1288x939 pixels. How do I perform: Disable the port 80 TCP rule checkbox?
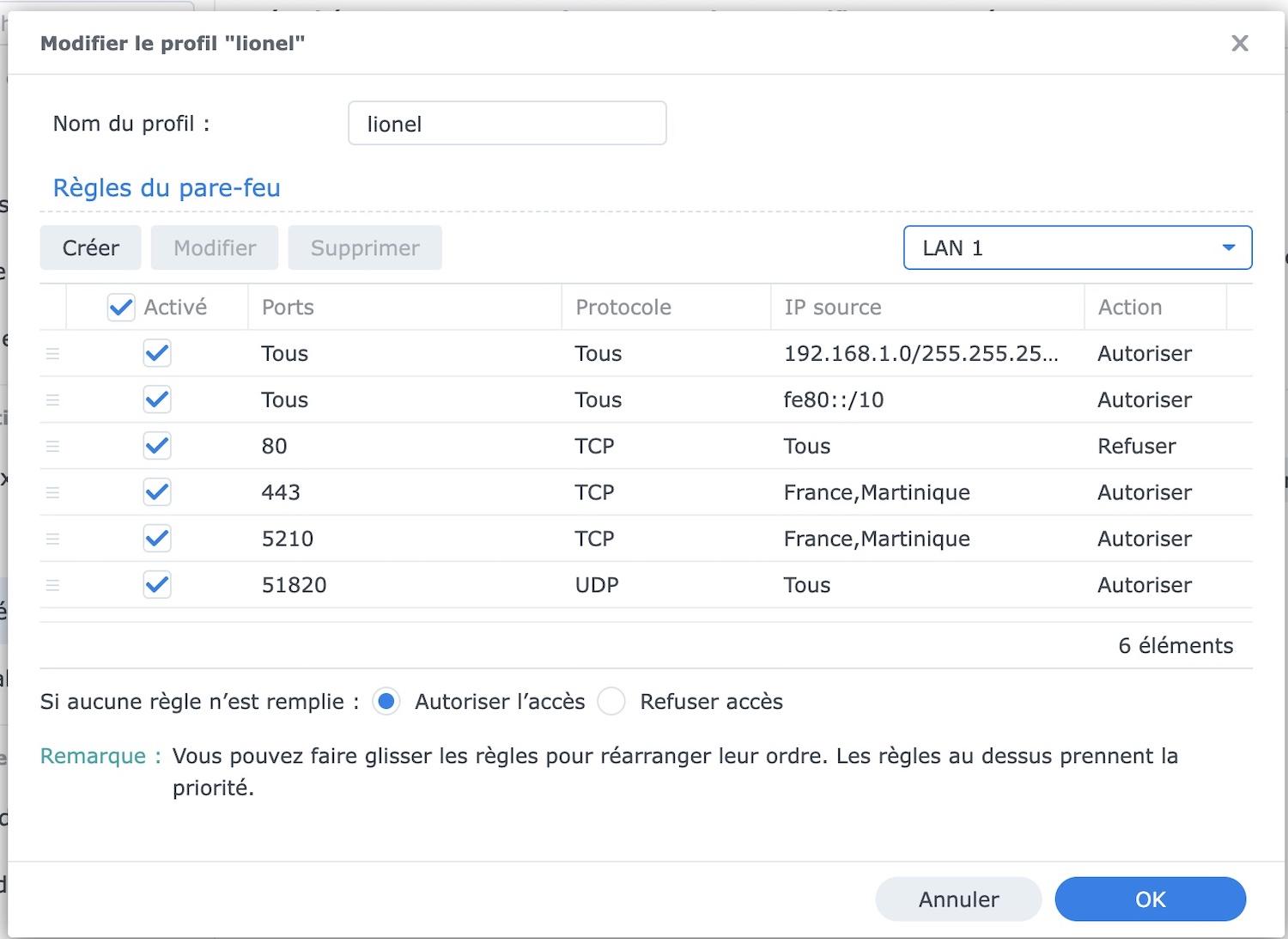tap(157, 446)
